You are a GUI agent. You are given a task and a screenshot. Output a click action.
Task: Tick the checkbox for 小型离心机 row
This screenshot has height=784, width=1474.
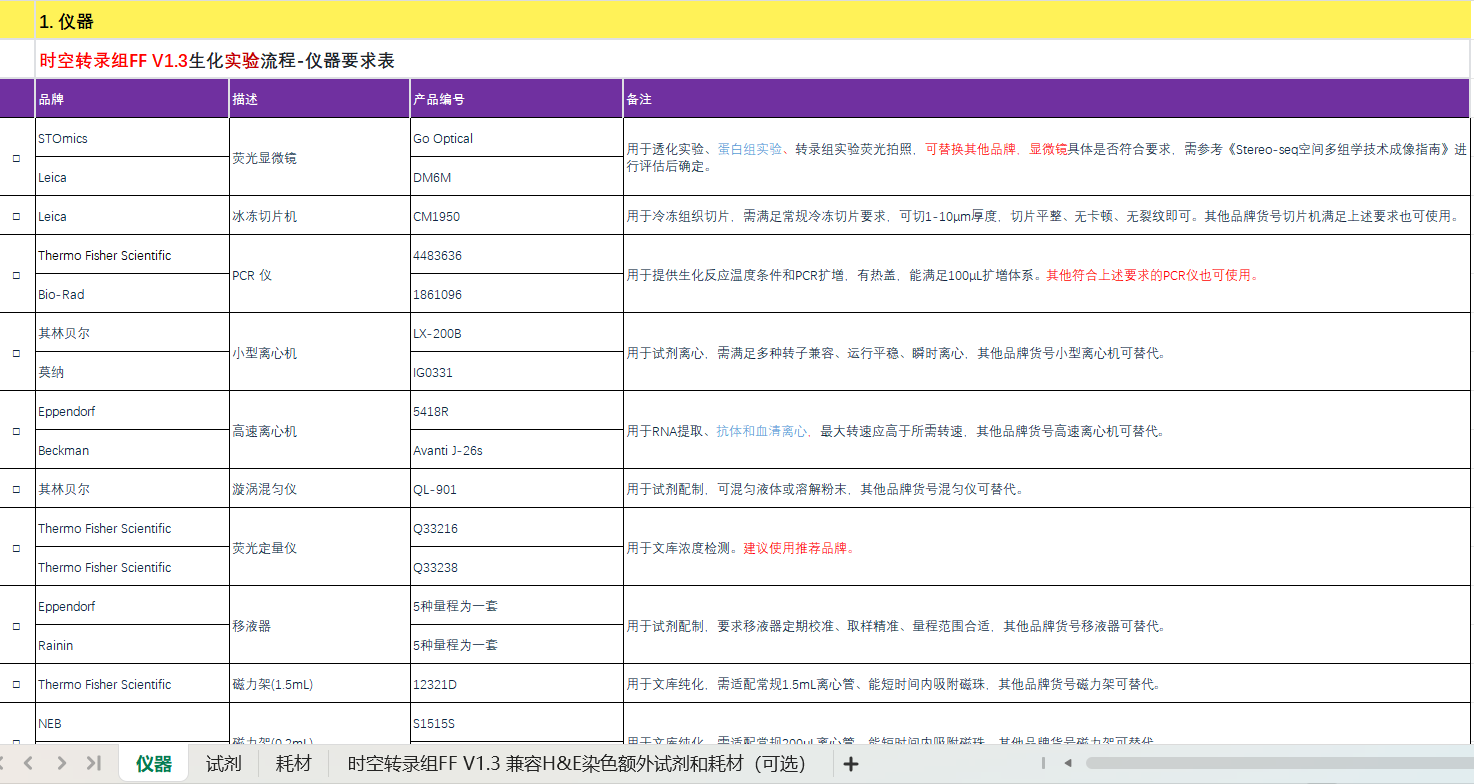(x=16, y=353)
